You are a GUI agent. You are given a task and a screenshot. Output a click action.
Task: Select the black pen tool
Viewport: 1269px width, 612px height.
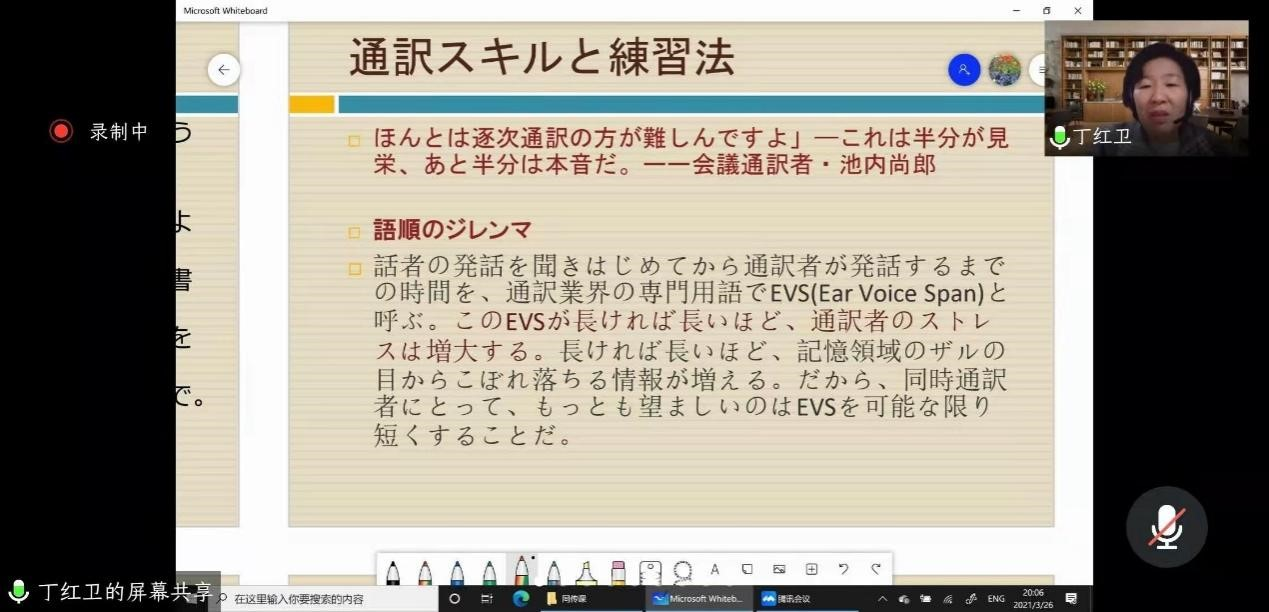[x=393, y=572]
